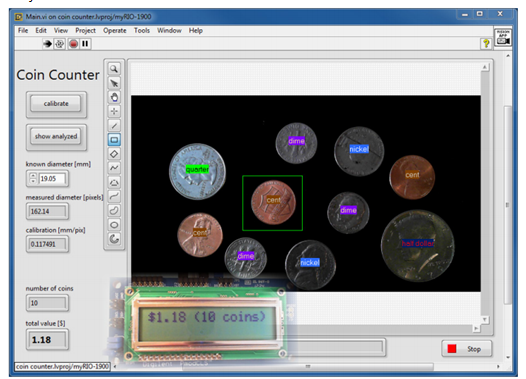This screenshot has width=526, height=379.
Task: Click the Stop button
Action: click(467, 349)
